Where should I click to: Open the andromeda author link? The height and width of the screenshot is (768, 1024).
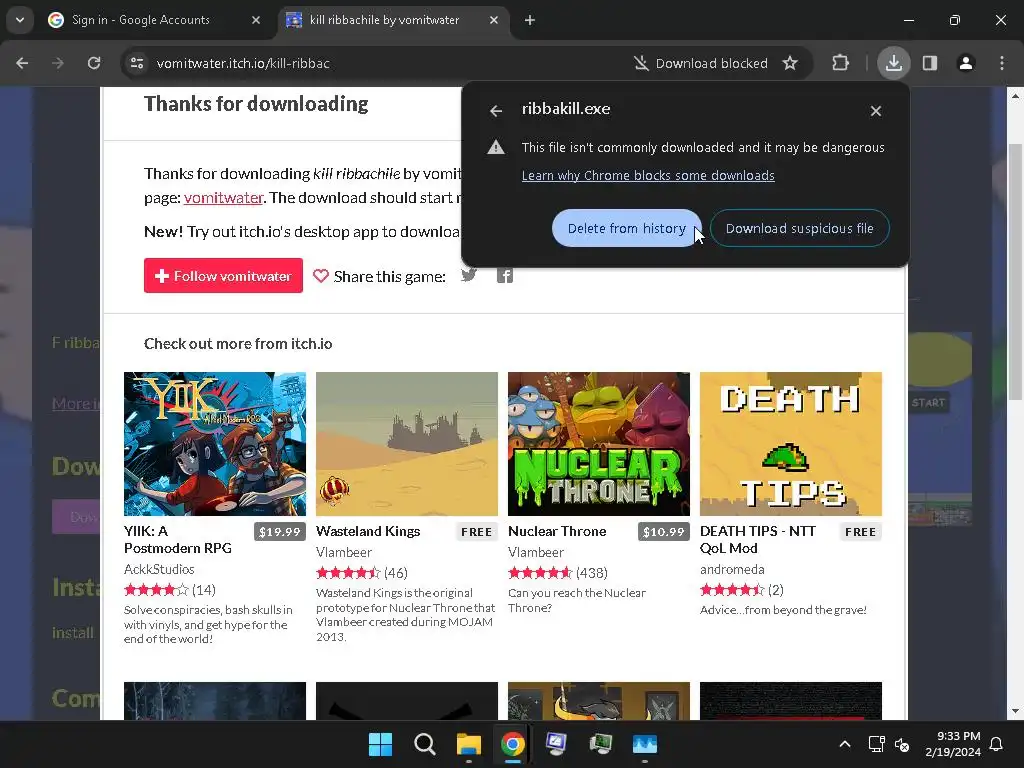(732, 569)
